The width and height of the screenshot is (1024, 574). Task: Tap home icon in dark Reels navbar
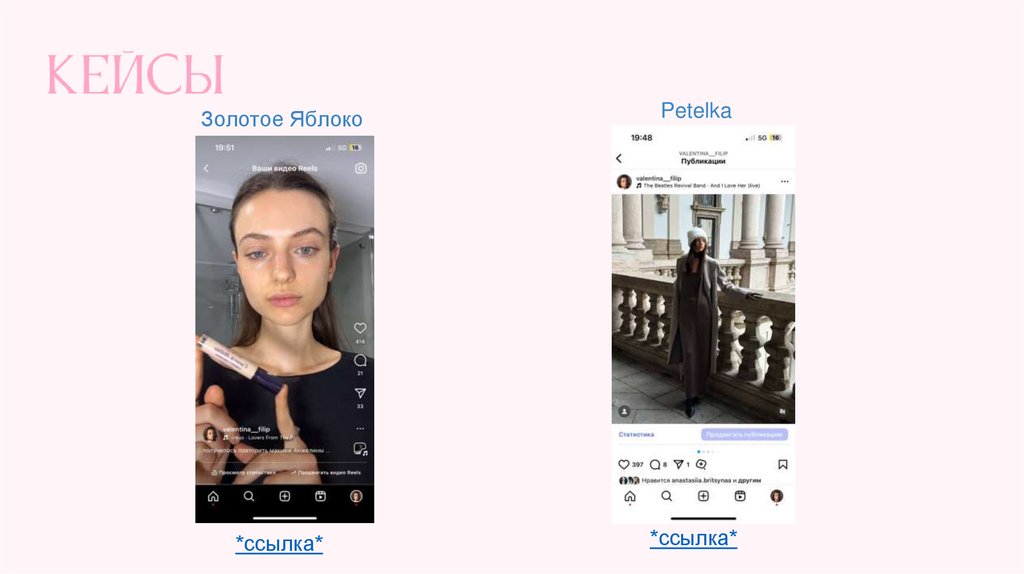point(214,496)
